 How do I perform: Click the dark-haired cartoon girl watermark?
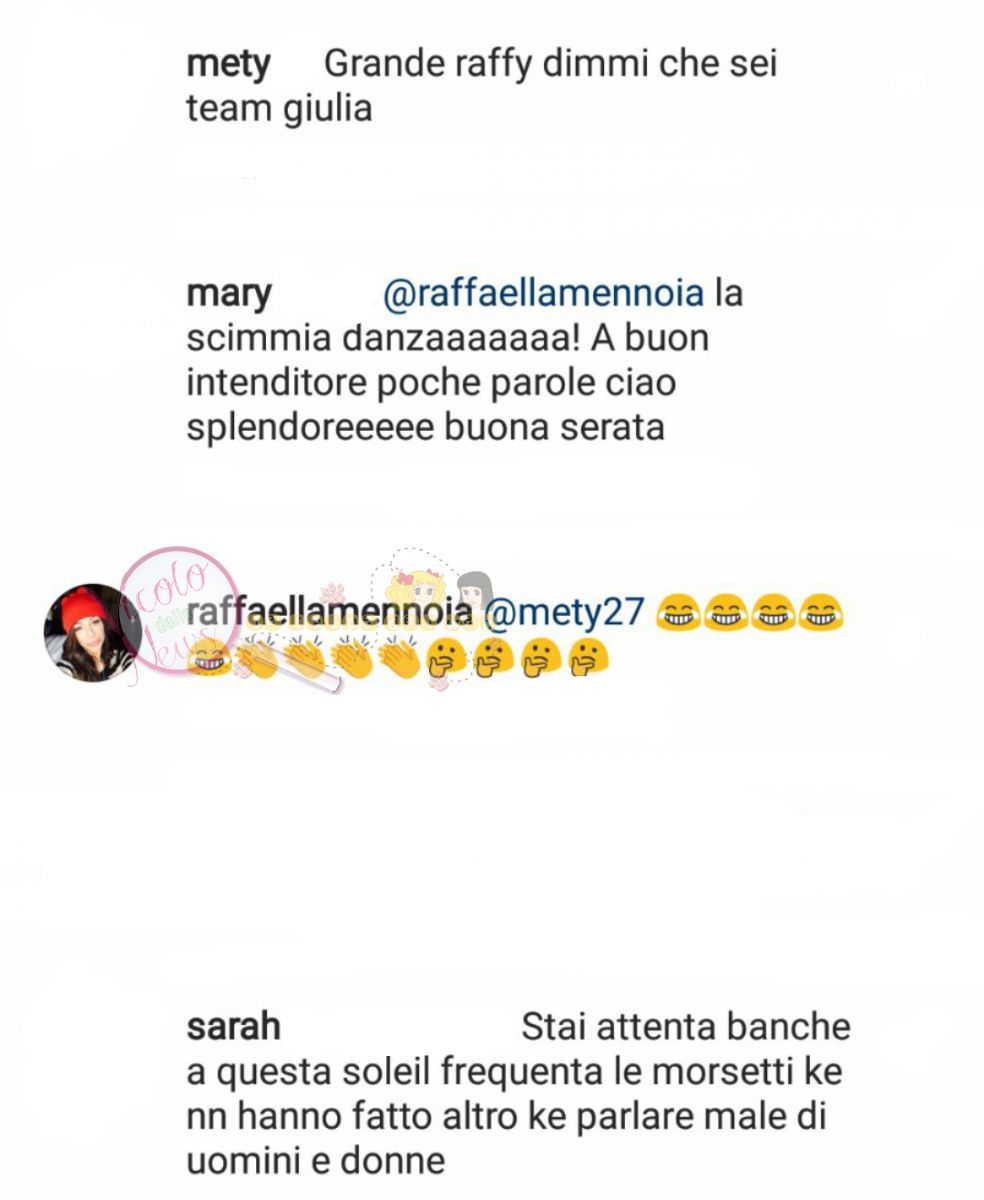(474, 590)
